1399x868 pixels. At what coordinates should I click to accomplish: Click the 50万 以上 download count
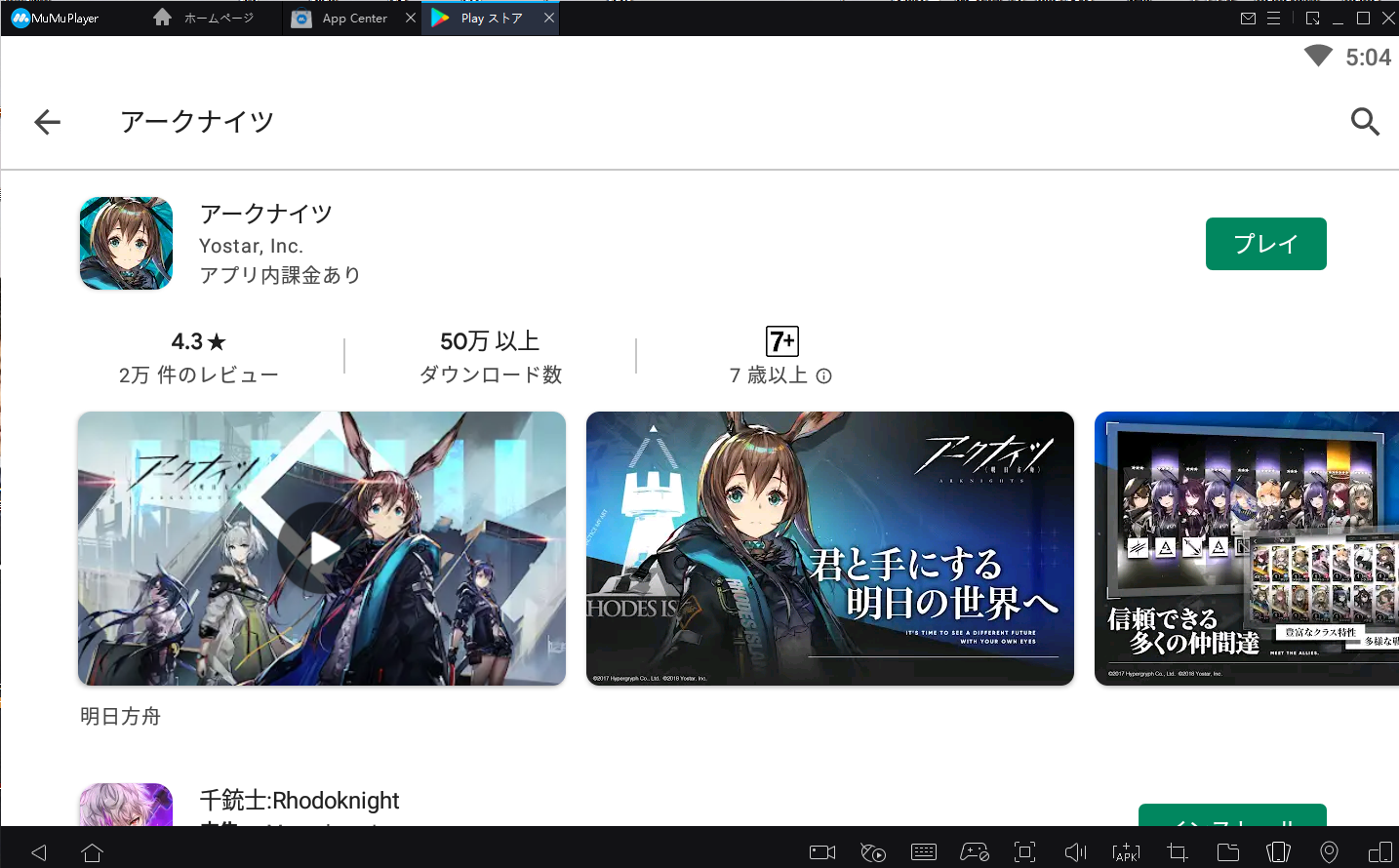[490, 341]
